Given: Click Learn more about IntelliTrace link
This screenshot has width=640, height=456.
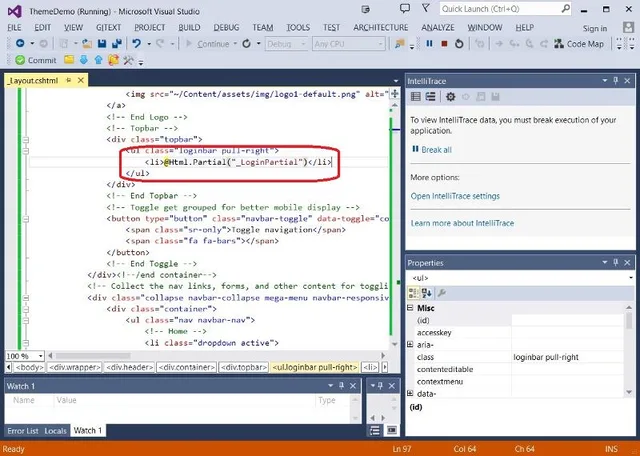Looking at the screenshot, I should (462, 223).
